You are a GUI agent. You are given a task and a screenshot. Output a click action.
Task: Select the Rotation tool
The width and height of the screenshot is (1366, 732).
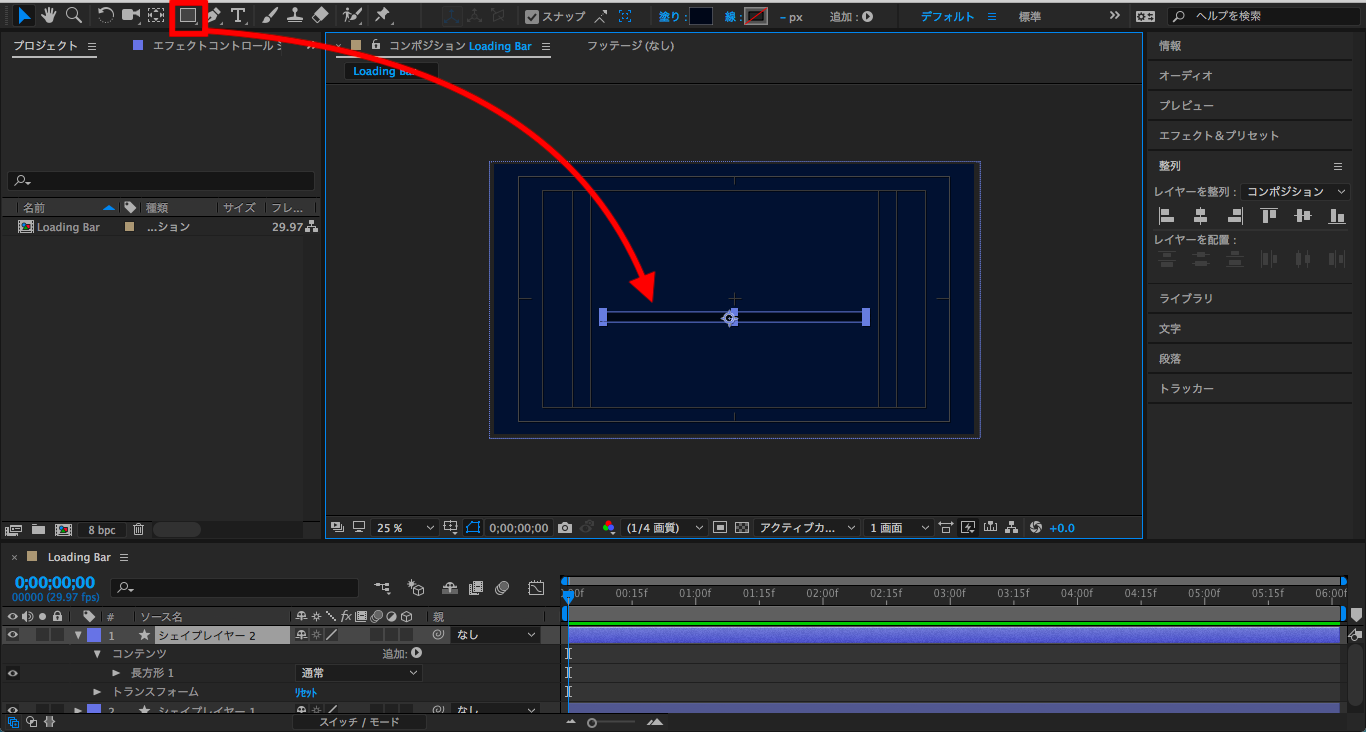105,16
